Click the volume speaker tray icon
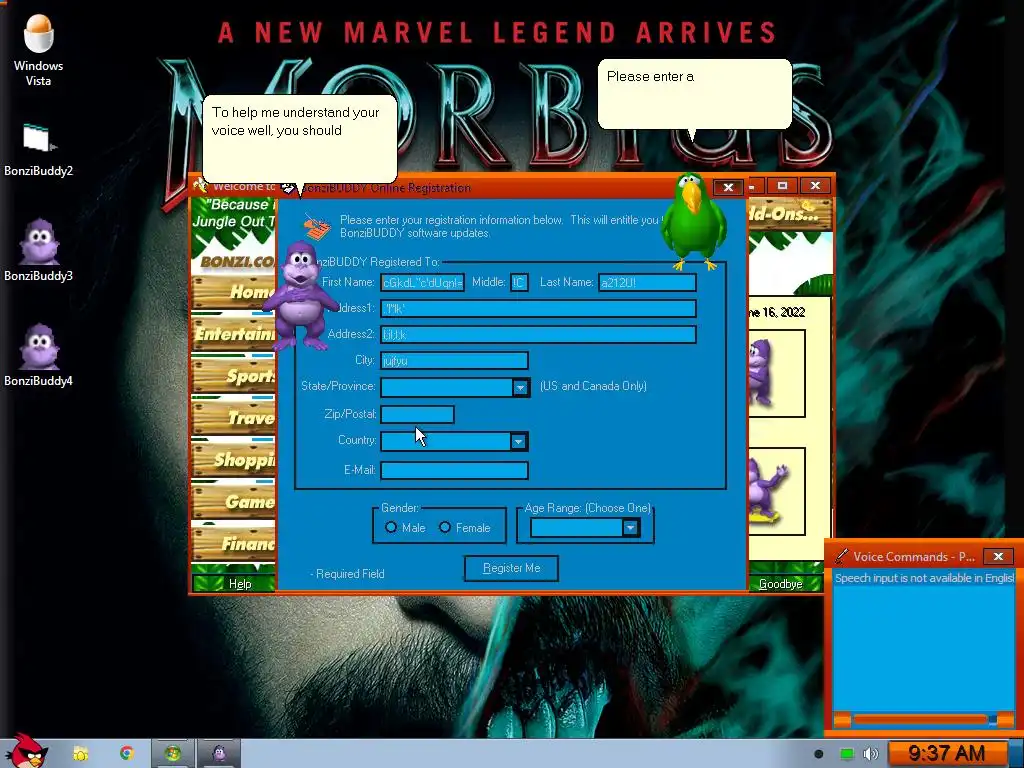This screenshot has width=1024, height=768. pos(871,754)
